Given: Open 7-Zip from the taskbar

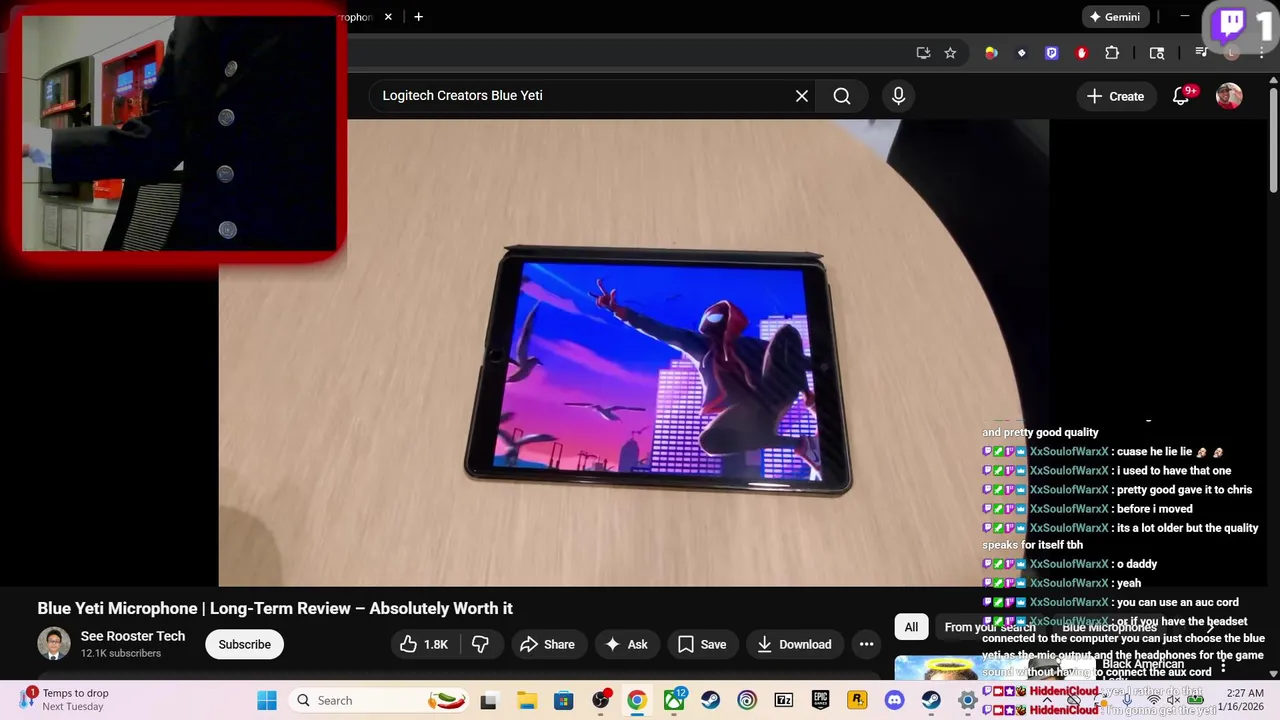Looking at the screenshot, I should click(784, 700).
